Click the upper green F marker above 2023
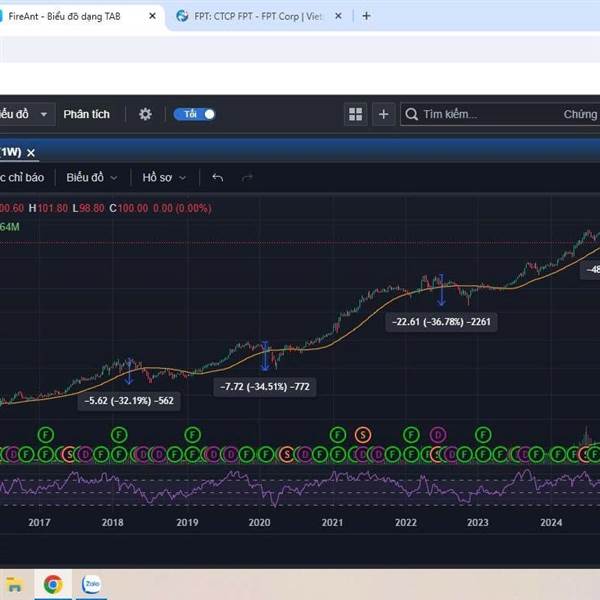The image size is (600, 600). click(x=483, y=435)
